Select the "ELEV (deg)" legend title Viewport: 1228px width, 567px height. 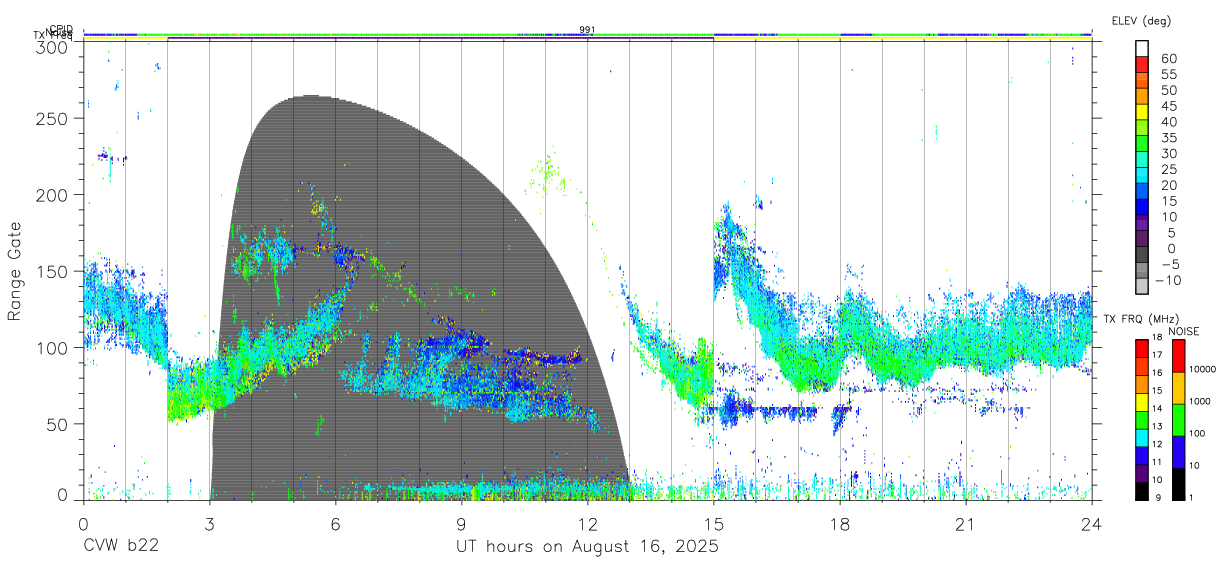coord(1142,20)
